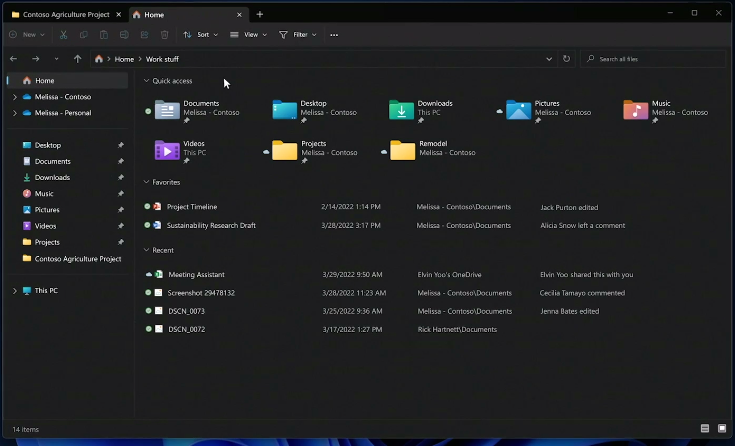Collapse the Favorites section
Image resolution: width=735 pixels, height=446 pixels.
click(146, 182)
